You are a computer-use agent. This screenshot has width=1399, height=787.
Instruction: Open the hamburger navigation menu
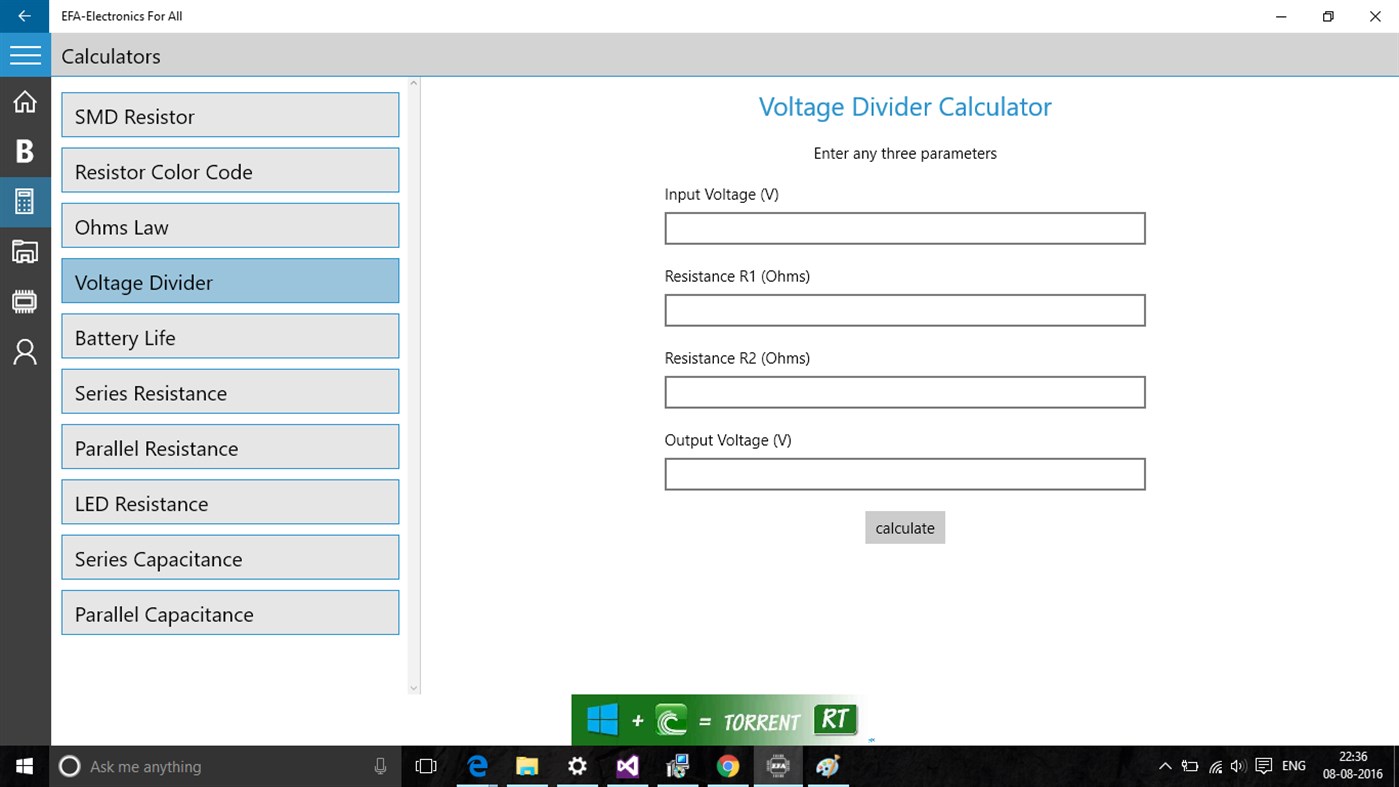click(25, 56)
